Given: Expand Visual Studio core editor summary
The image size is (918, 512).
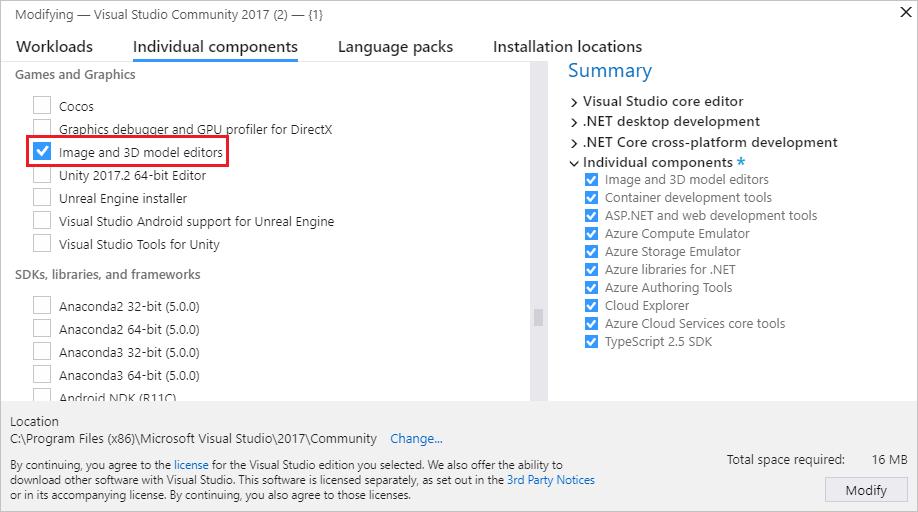Looking at the screenshot, I should point(574,102).
